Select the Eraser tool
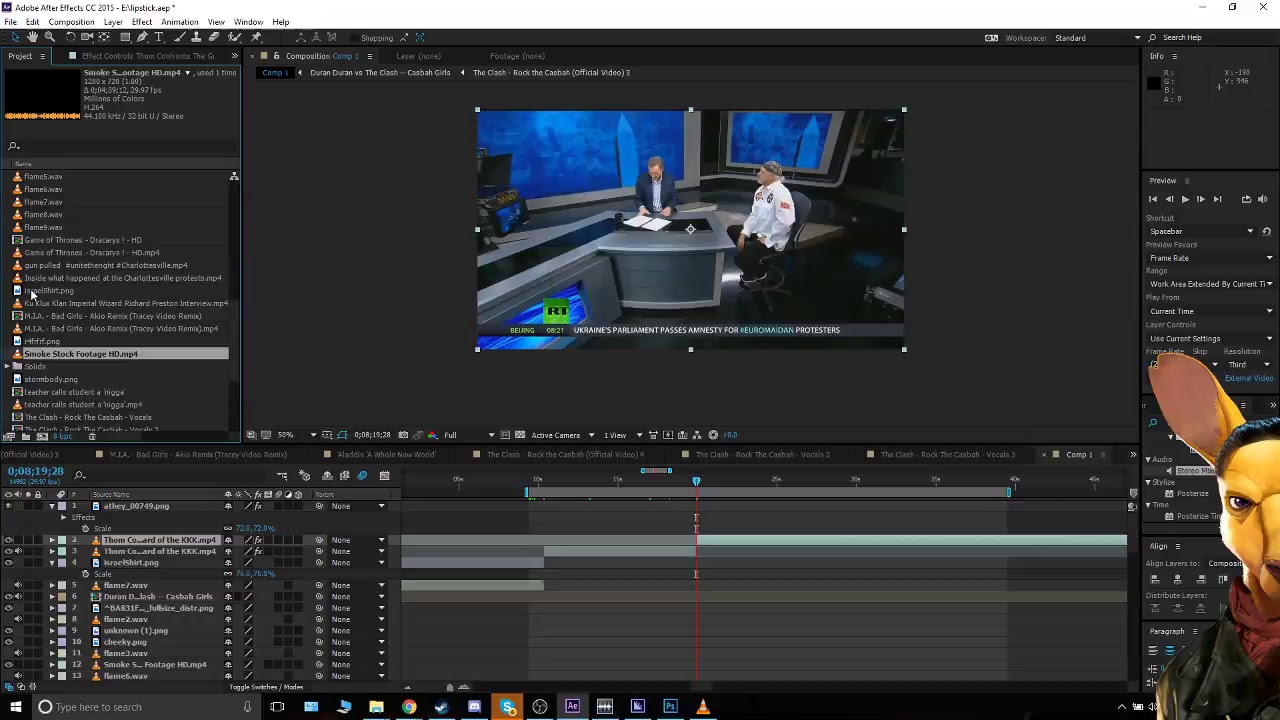This screenshot has width=1280, height=720. click(214, 37)
